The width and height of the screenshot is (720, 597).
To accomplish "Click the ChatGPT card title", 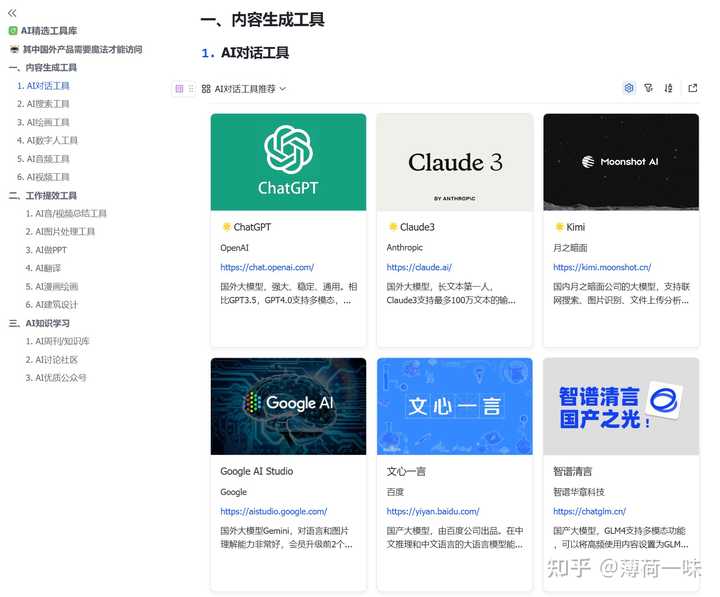I will point(252,227).
